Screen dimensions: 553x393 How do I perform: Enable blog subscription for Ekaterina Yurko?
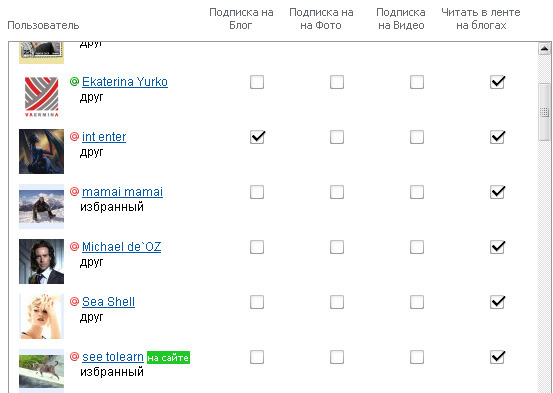[257, 82]
